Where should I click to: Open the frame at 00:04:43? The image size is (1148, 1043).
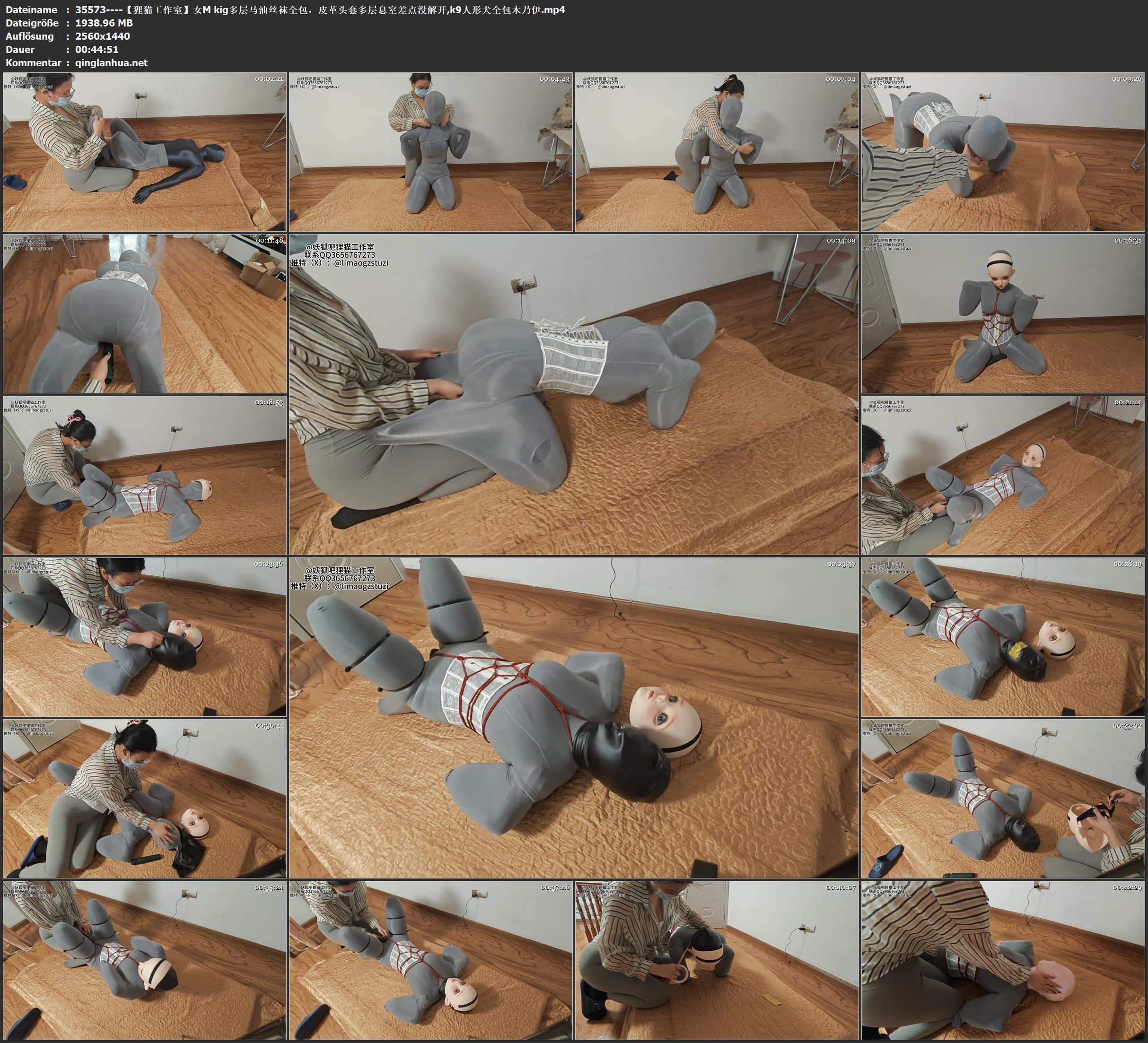click(430, 152)
